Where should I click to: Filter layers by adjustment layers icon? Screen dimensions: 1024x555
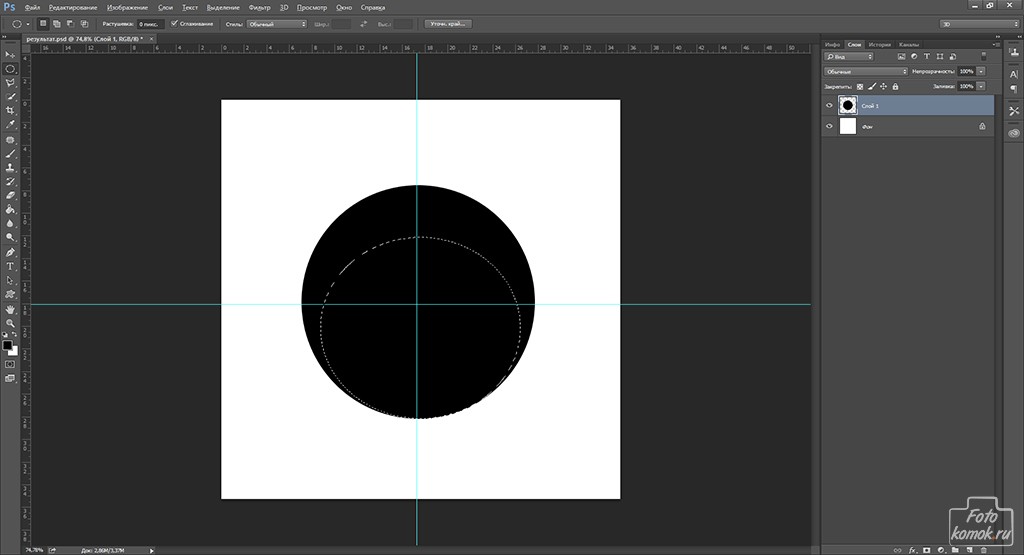tap(914, 57)
